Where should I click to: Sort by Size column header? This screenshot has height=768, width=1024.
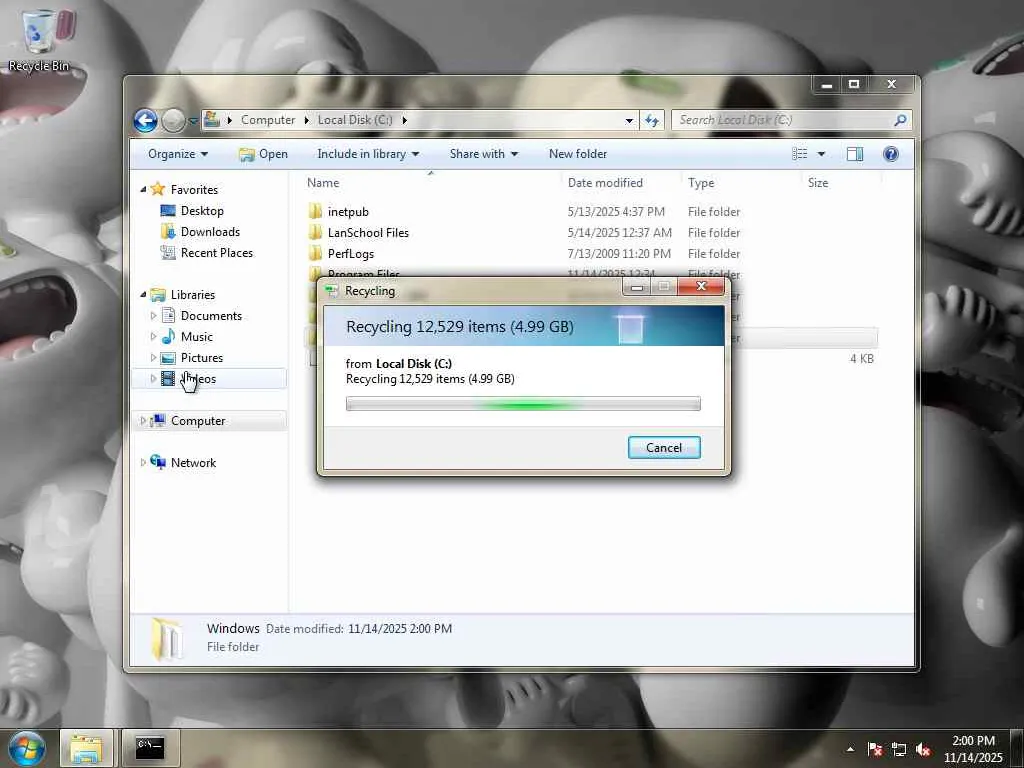click(x=841, y=183)
